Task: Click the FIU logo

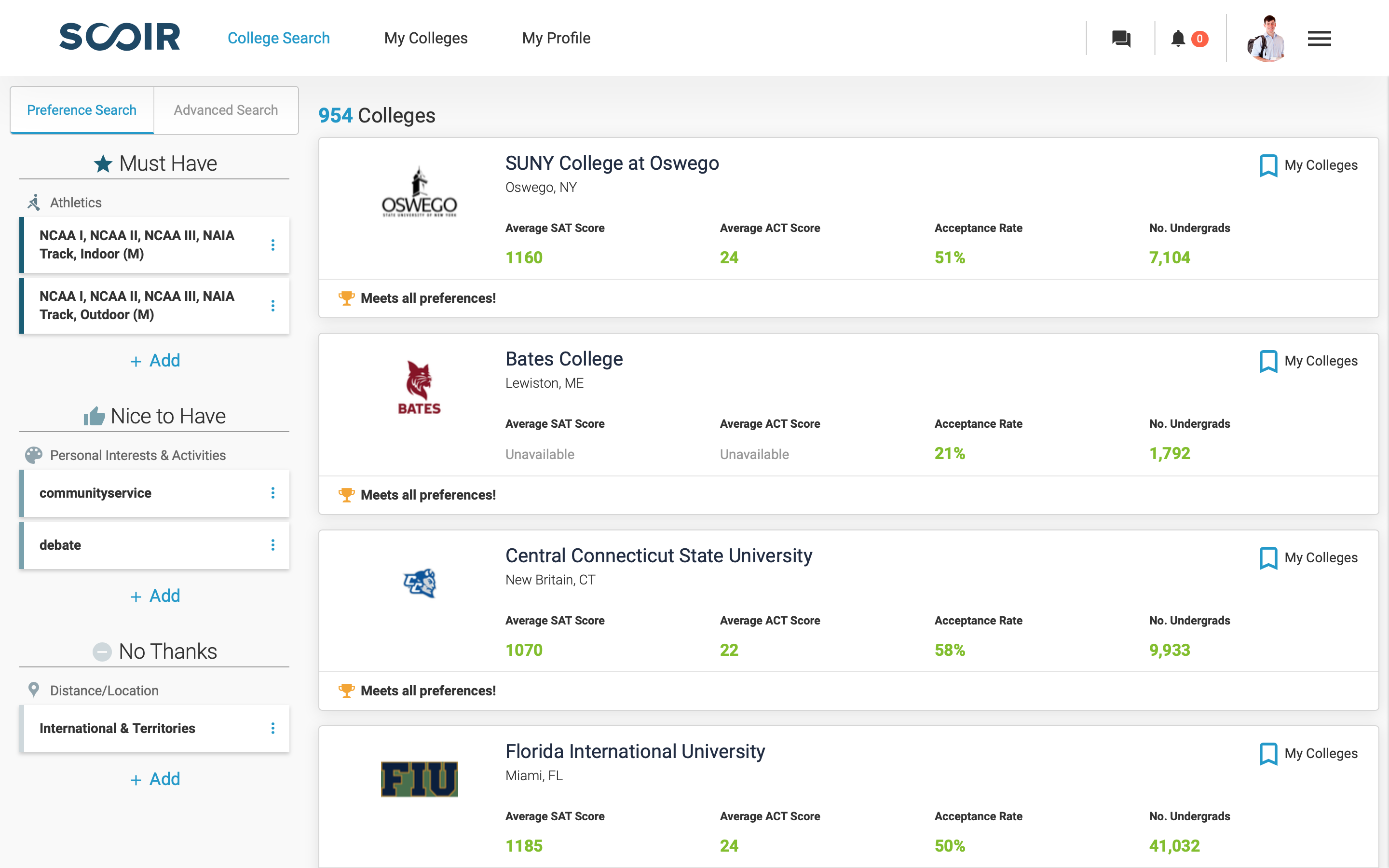Action: (420, 779)
